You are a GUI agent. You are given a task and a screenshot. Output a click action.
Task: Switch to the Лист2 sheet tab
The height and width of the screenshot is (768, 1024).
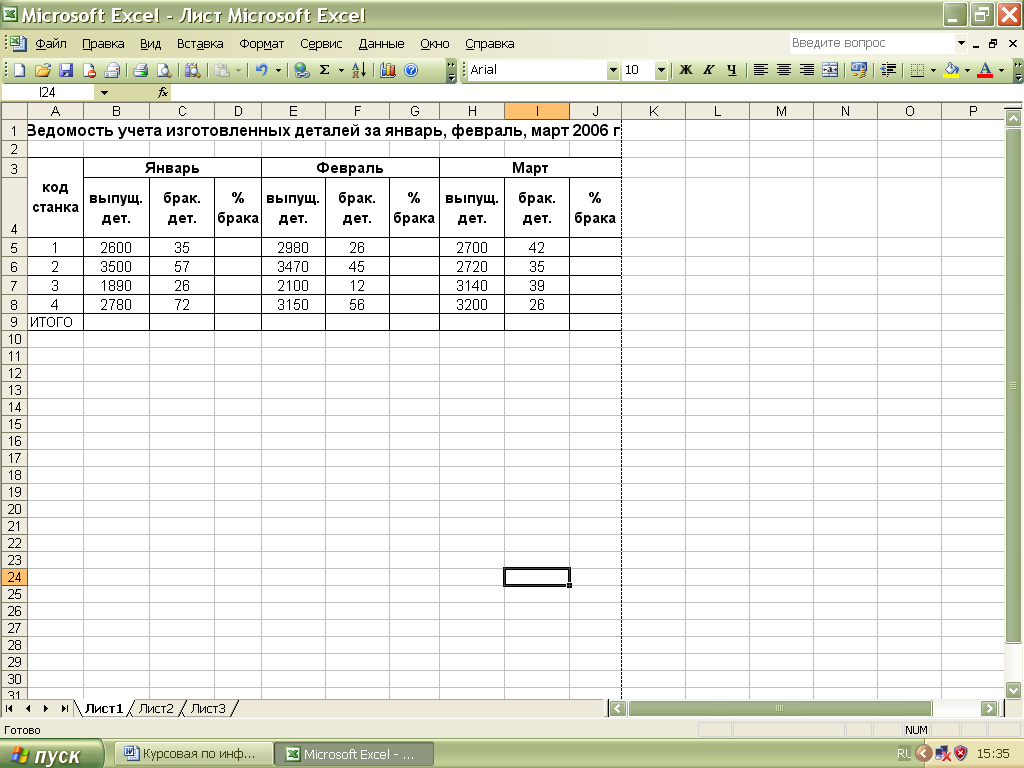point(156,708)
